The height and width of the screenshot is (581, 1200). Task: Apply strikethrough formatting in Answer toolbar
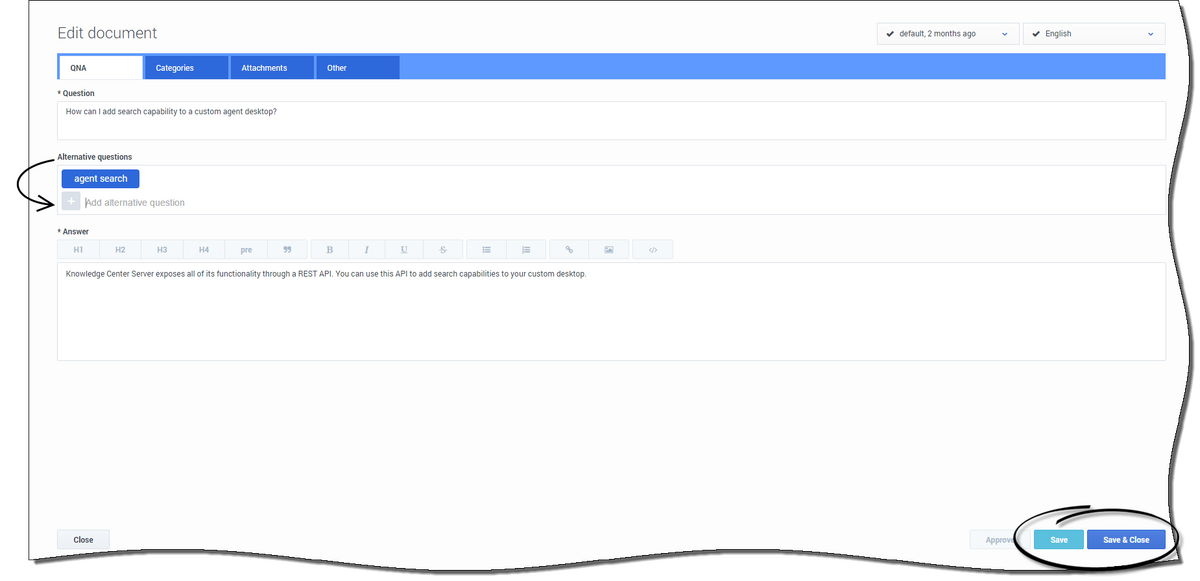[x=442, y=250]
